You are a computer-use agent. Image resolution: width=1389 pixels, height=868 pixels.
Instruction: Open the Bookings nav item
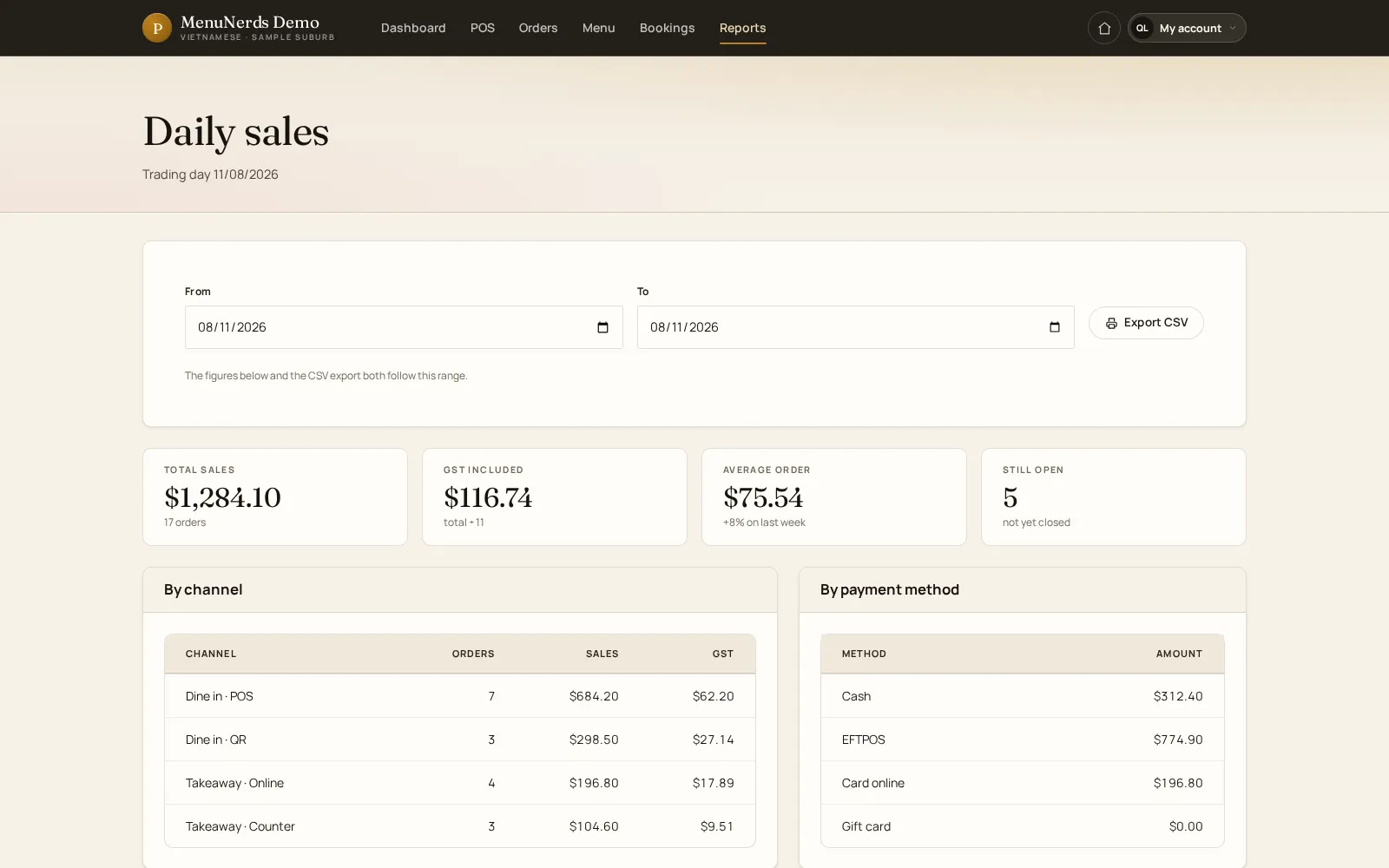click(x=668, y=28)
